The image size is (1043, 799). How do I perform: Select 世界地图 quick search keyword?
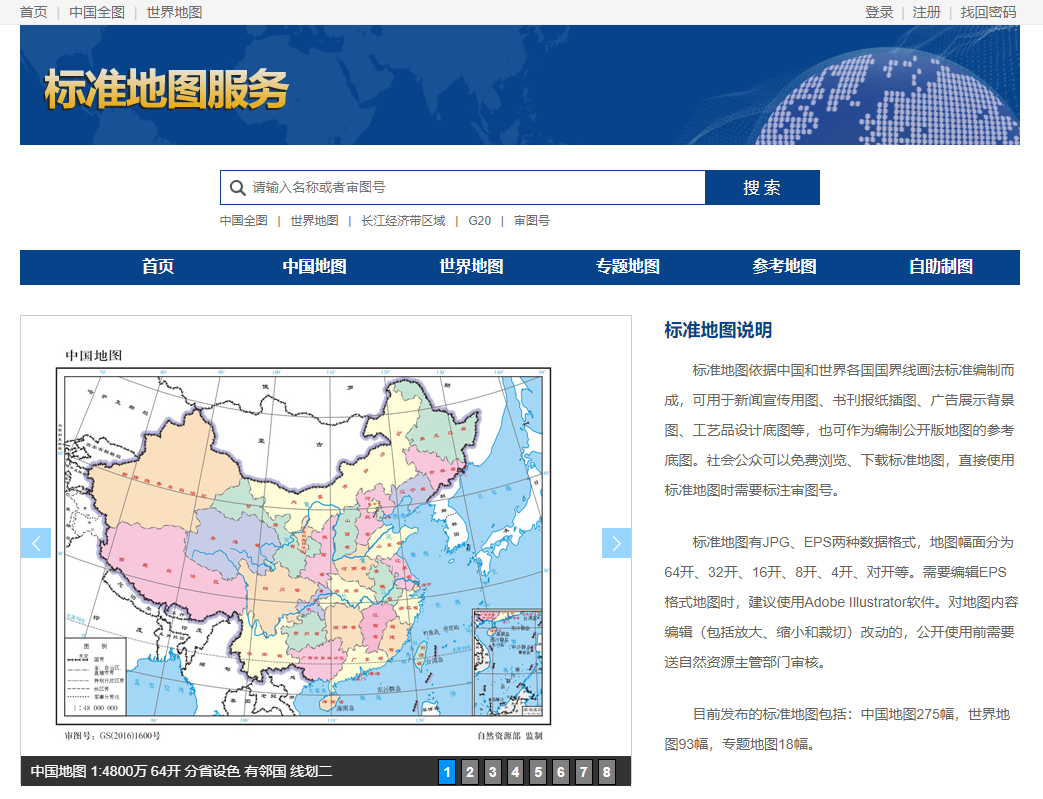315,221
